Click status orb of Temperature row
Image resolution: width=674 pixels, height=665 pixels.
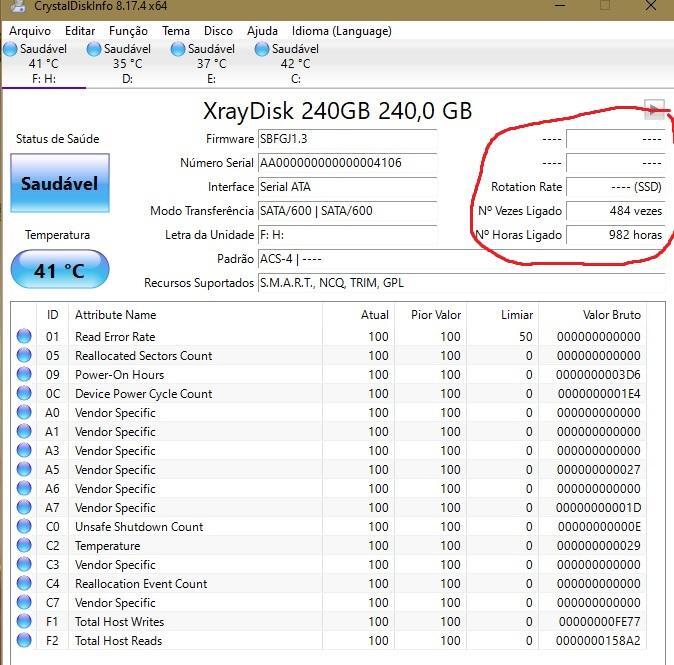pyautogui.click(x=24, y=545)
